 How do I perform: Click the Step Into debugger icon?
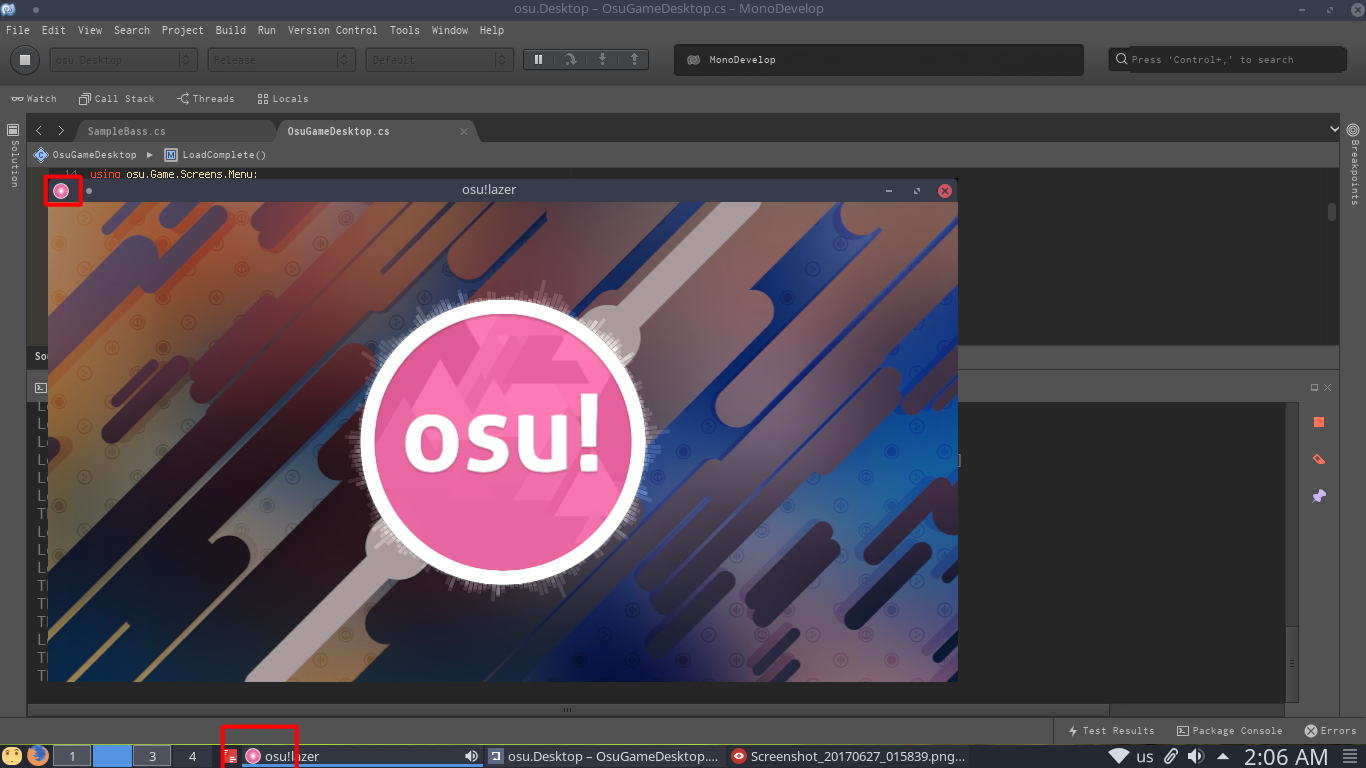601,59
